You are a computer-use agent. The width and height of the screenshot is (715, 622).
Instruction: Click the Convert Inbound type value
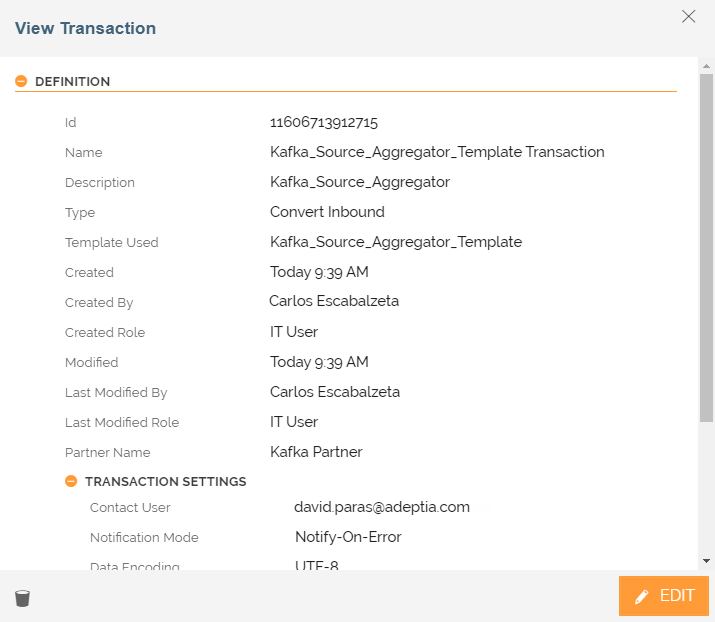pyautogui.click(x=327, y=212)
